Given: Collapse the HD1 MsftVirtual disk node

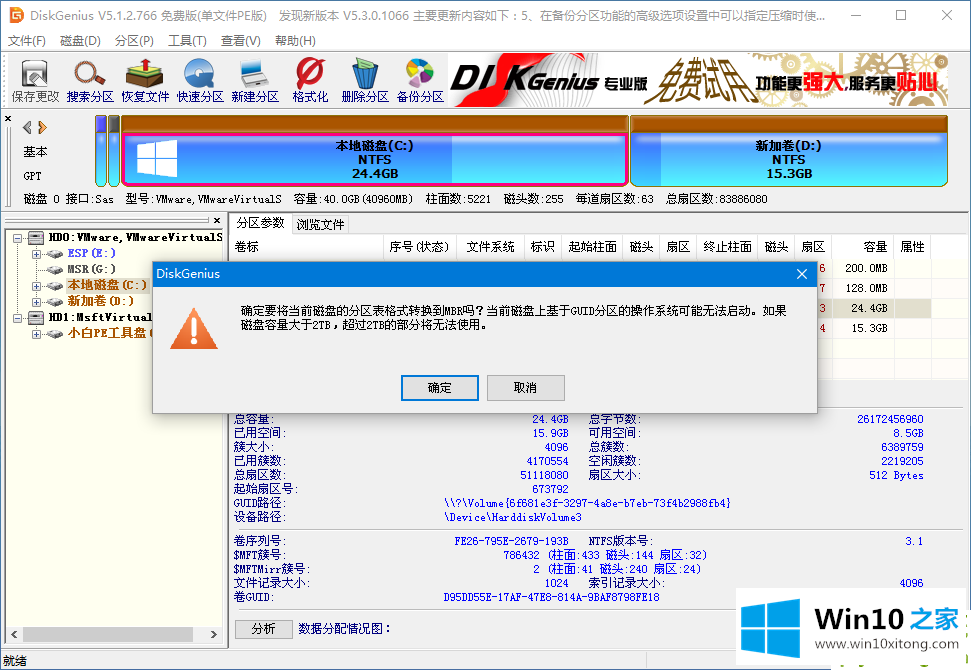Looking at the screenshot, I should (18, 318).
